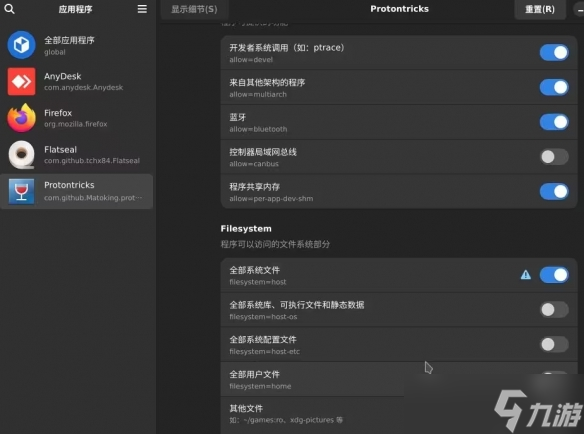Viewport: 584px width, 434px height.
Task: Enable the filesystem=host-etc switch
Action: pyautogui.click(x=554, y=344)
